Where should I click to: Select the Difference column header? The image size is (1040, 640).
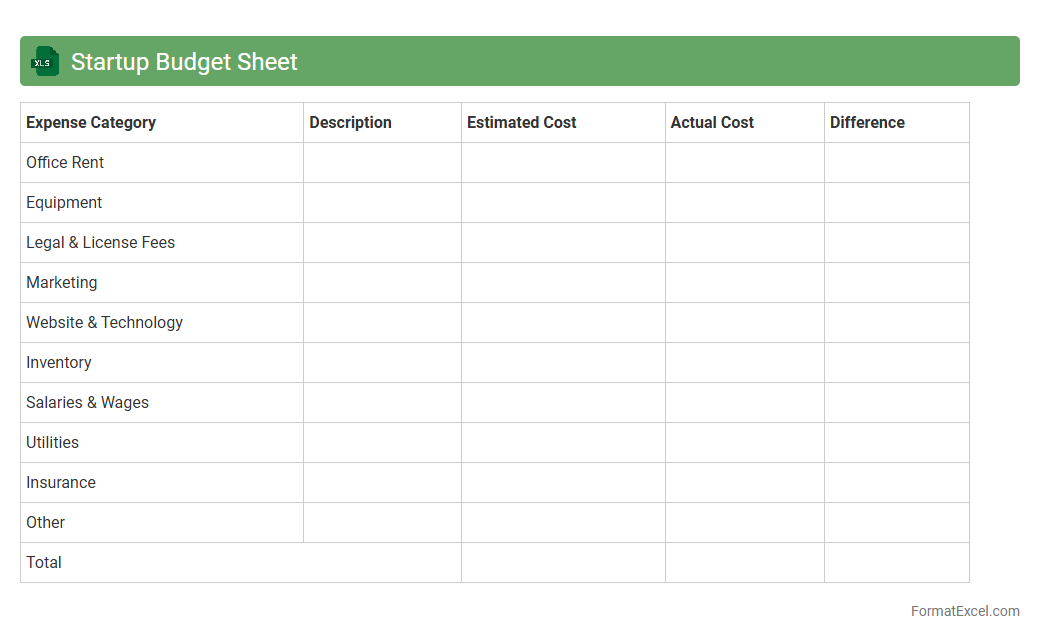pyautogui.click(x=867, y=122)
